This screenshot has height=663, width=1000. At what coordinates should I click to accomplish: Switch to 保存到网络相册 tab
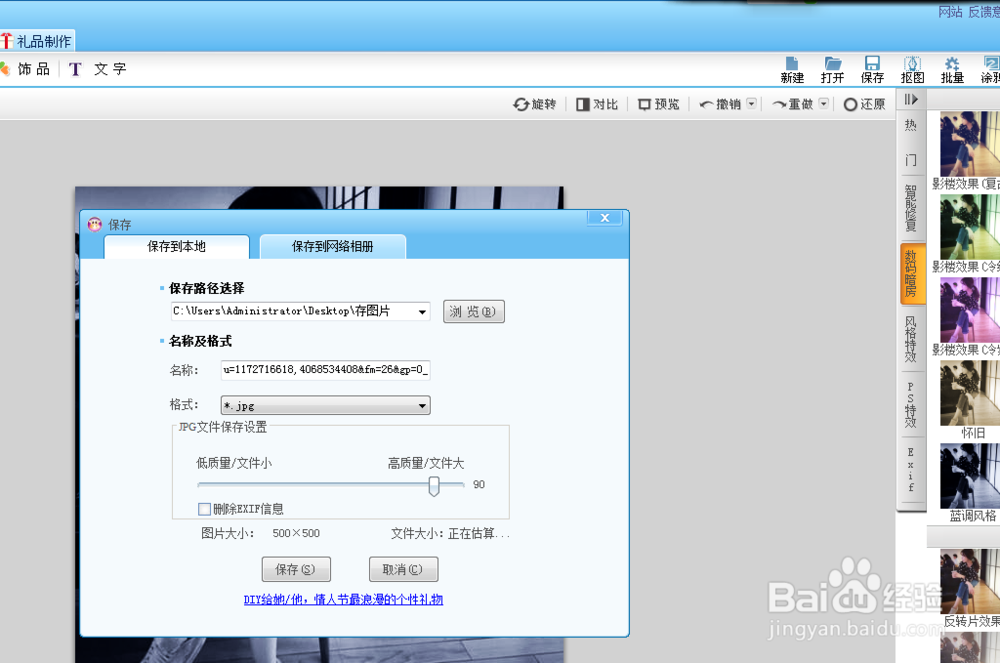(x=332, y=246)
